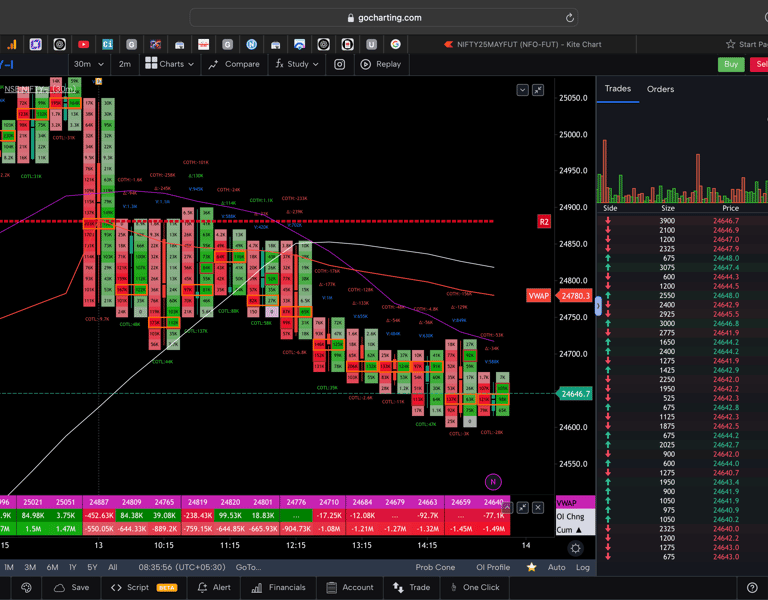Maximize the main chart pane

point(538,90)
